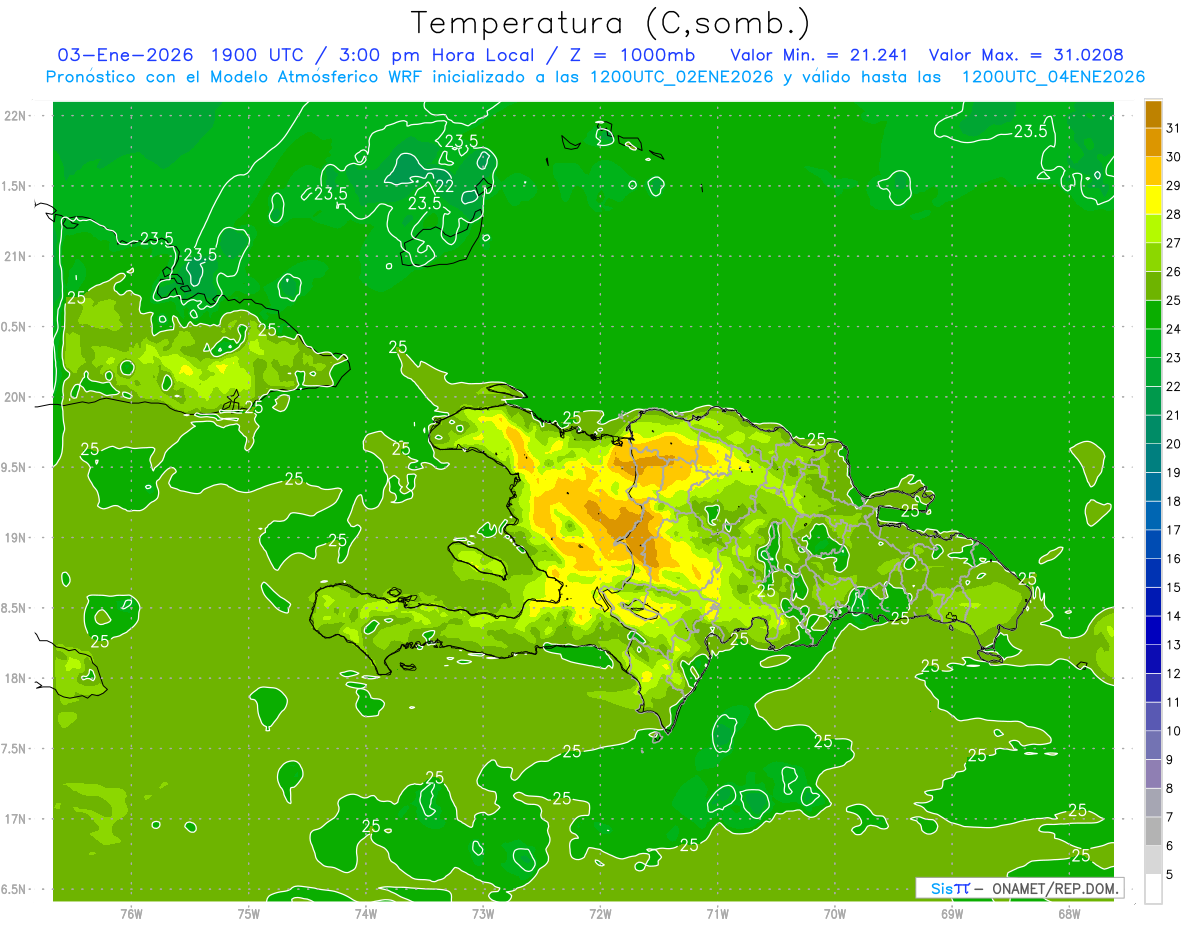Click the "76W" longitude axis label
The image size is (1200, 927).
tap(131, 913)
